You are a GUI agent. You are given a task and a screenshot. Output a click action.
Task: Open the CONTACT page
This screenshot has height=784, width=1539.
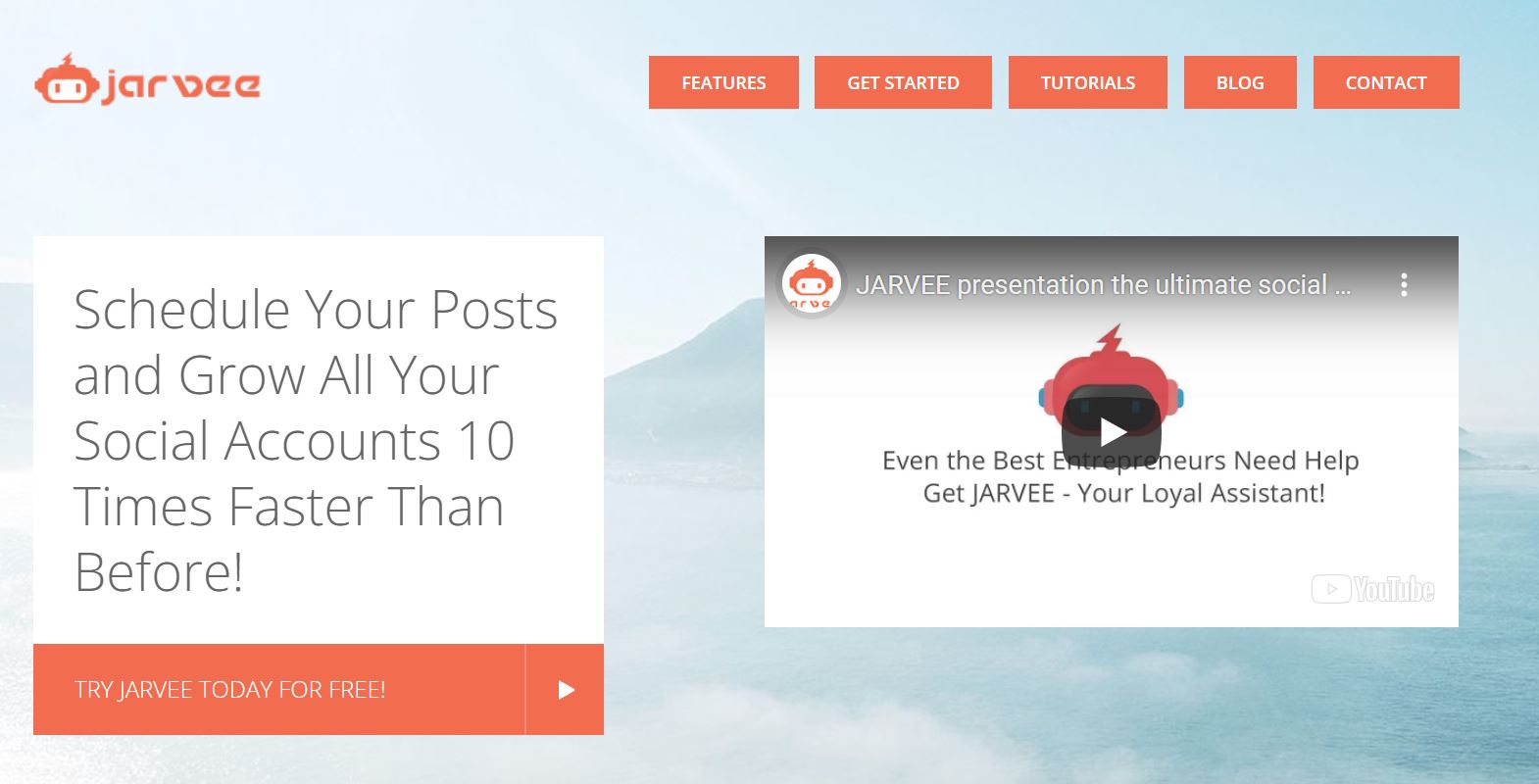(1386, 82)
